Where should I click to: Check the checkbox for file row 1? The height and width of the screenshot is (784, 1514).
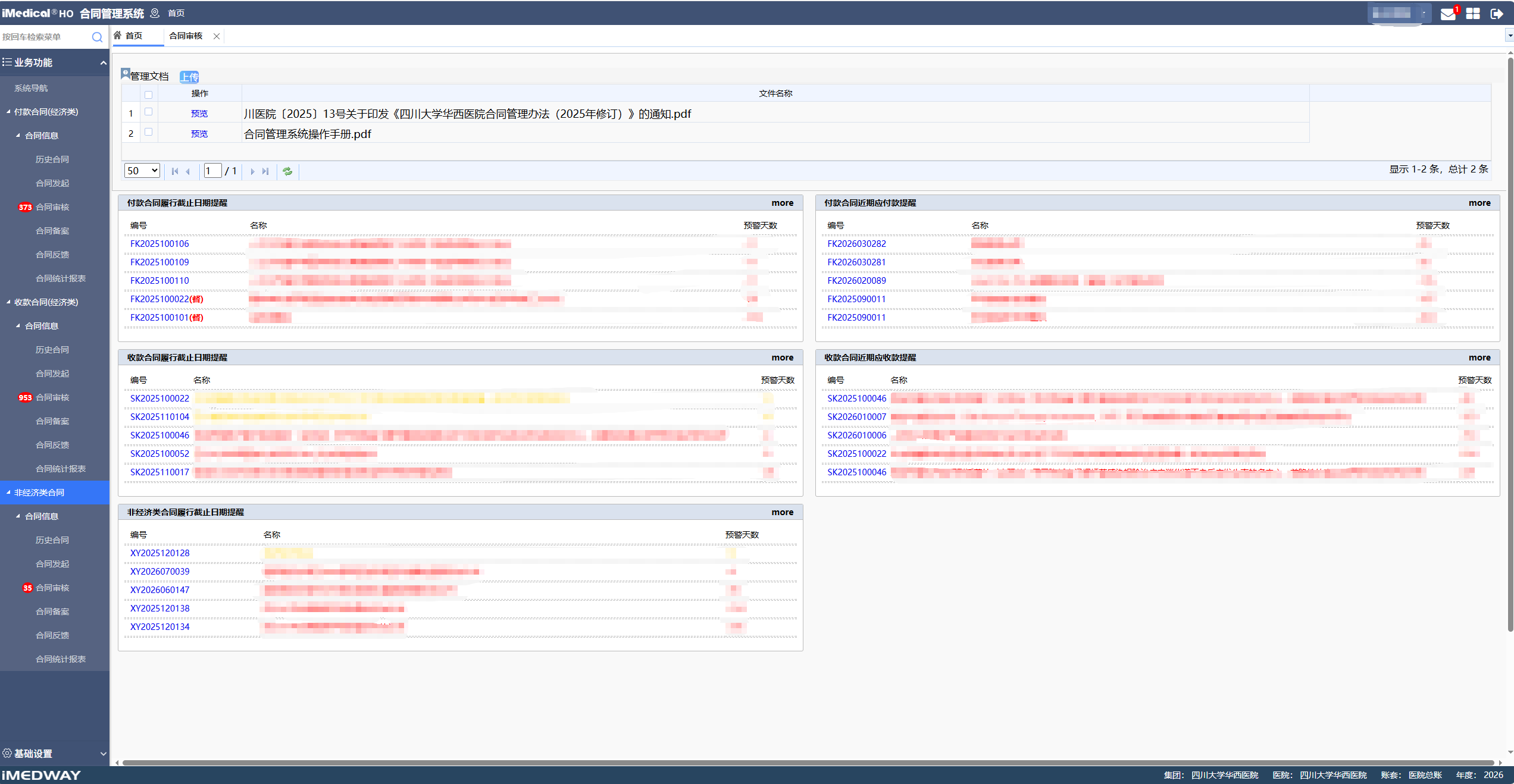point(149,112)
